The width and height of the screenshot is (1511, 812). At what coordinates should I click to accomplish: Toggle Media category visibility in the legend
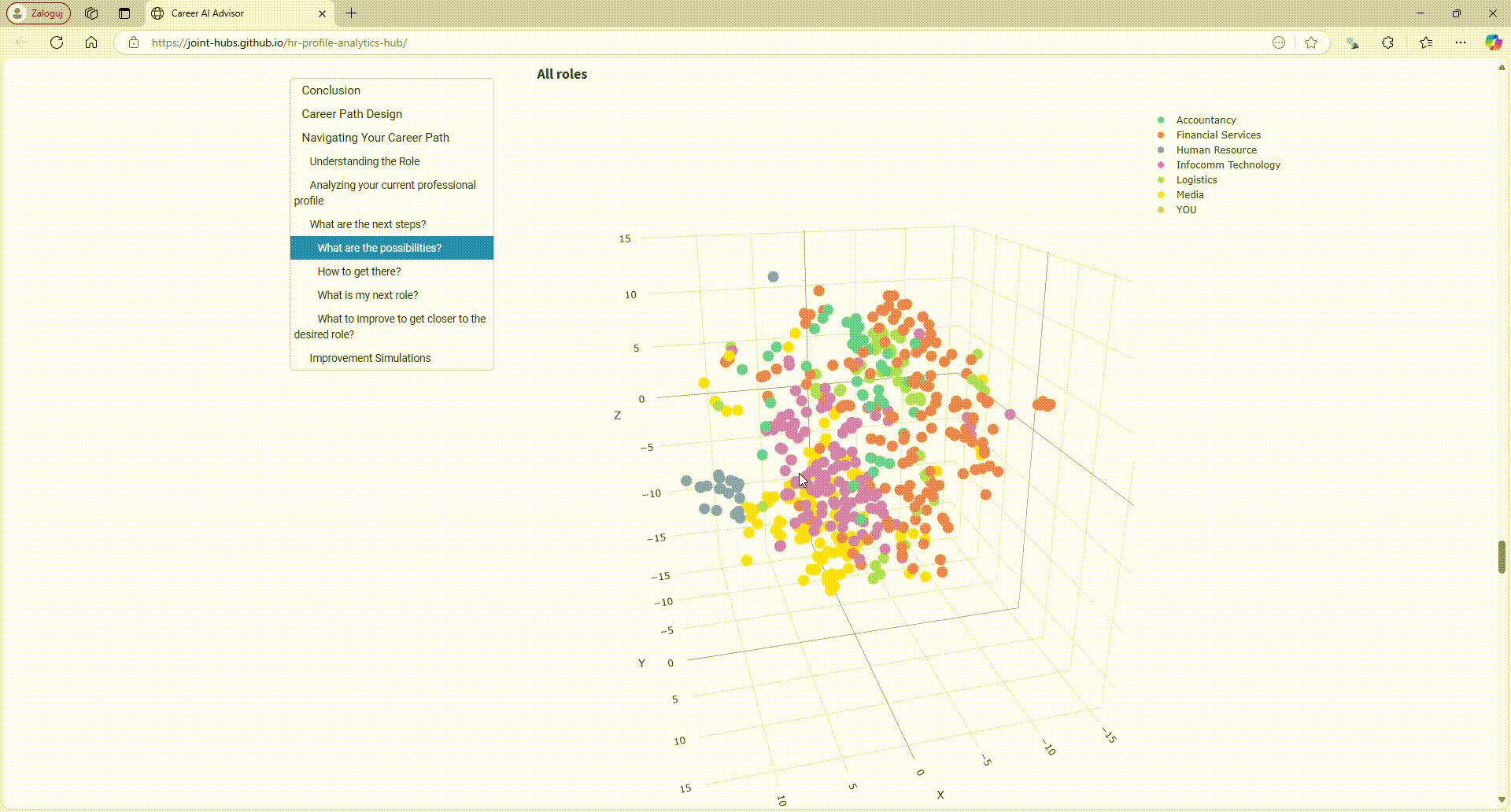pyautogui.click(x=1189, y=194)
